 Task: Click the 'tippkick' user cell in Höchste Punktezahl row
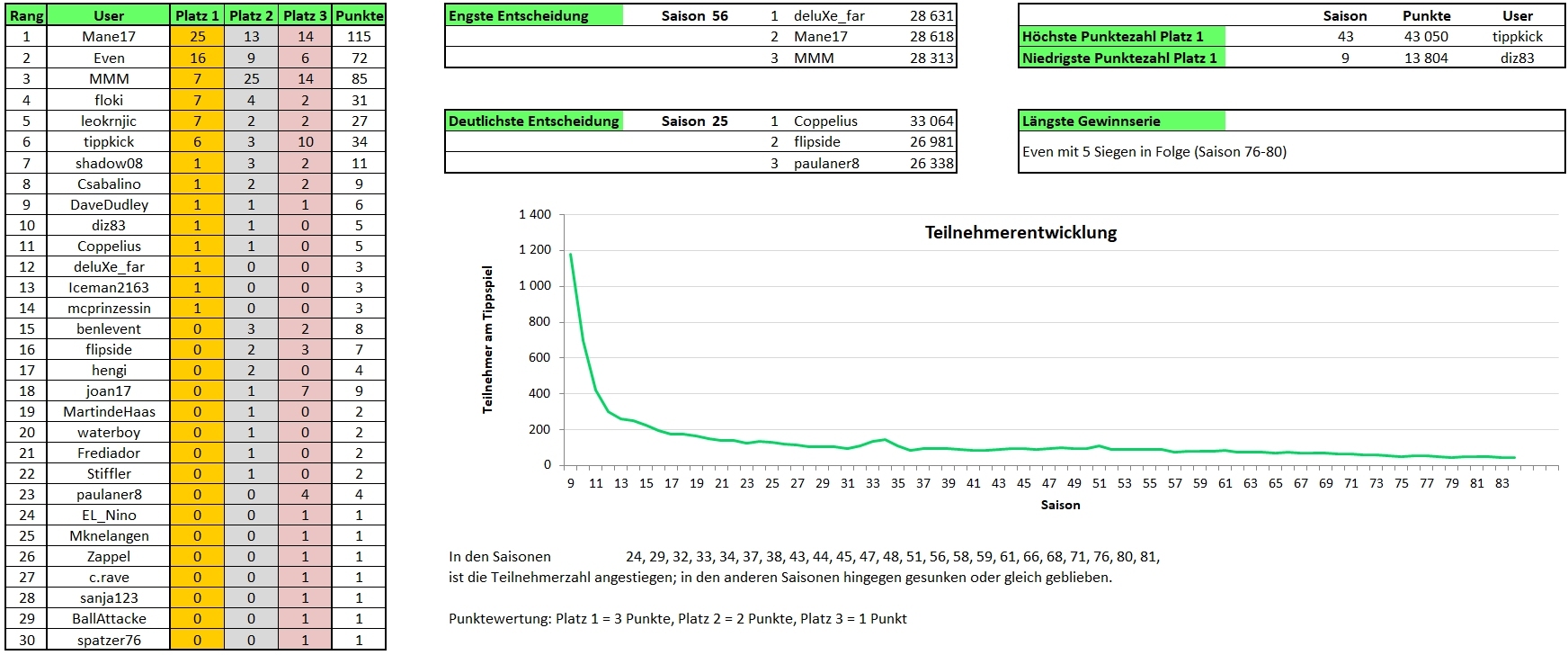point(1517,36)
